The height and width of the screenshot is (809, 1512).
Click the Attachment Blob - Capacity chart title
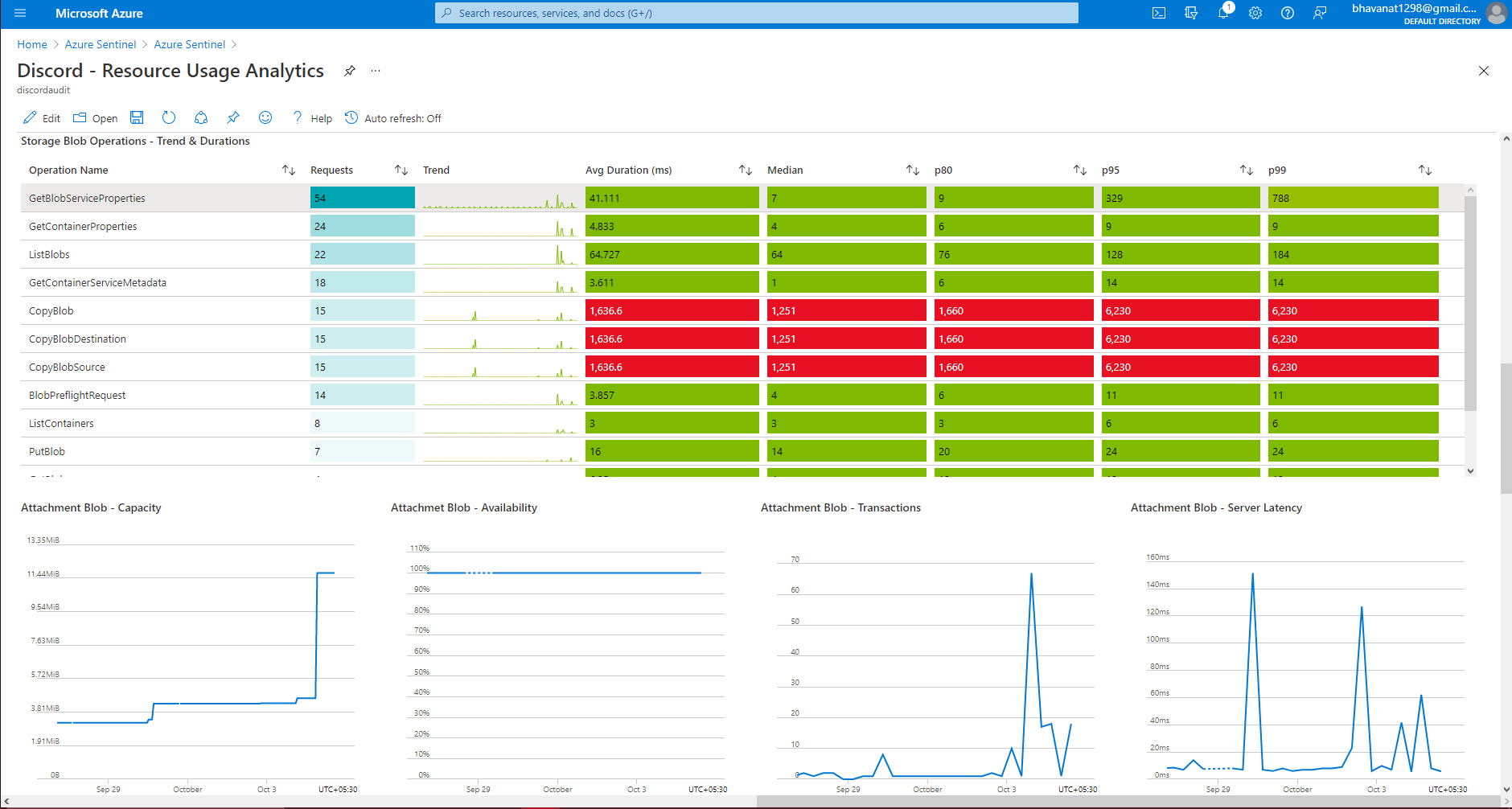[91, 507]
